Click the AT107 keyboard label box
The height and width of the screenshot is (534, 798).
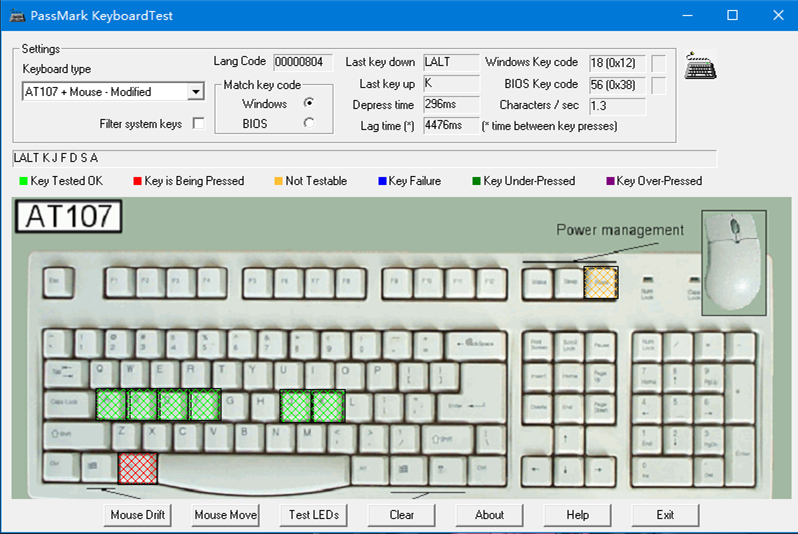tap(69, 216)
